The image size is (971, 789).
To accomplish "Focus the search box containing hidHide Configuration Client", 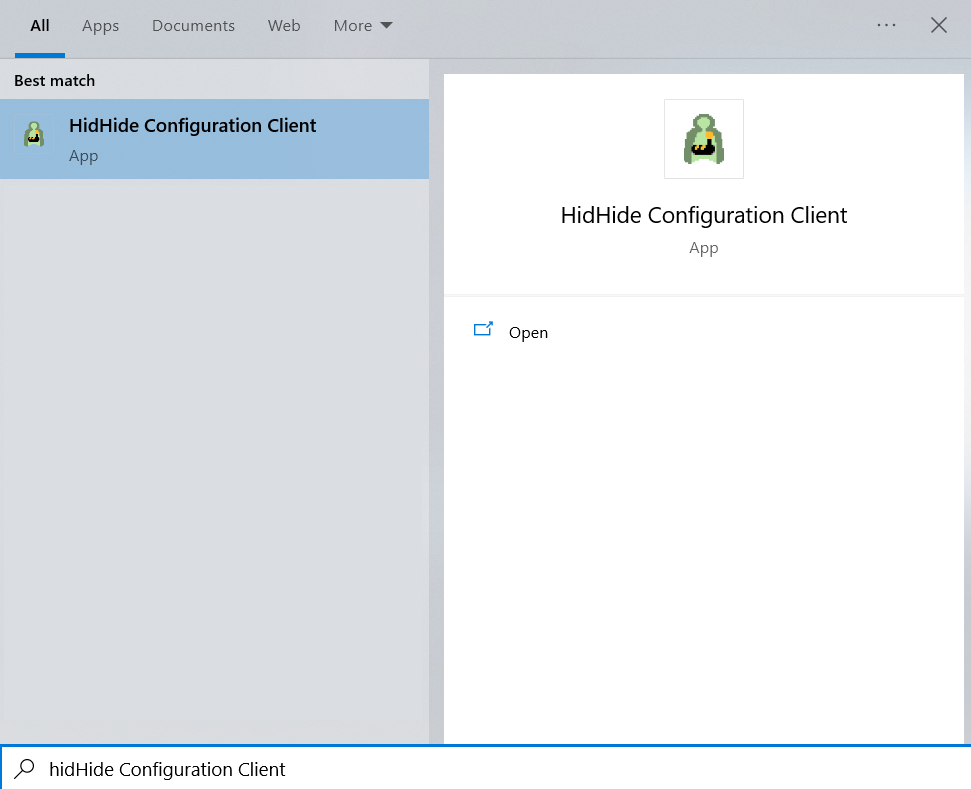I will point(486,769).
